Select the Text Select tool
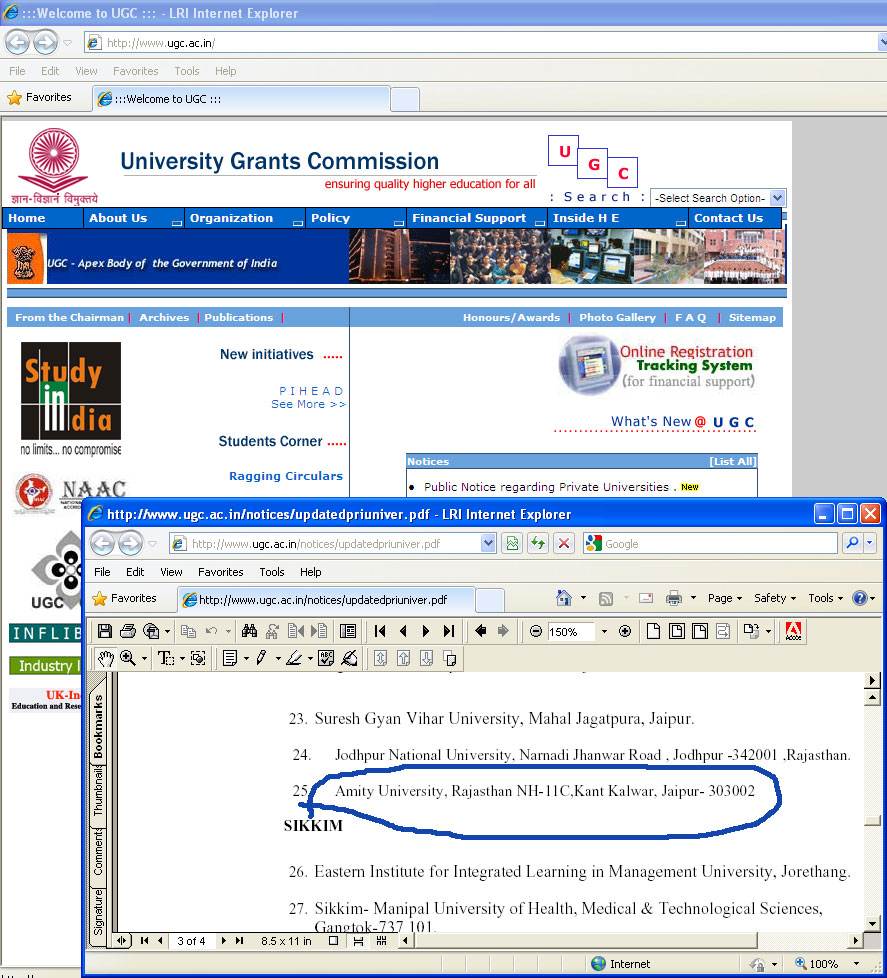 (x=165, y=658)
